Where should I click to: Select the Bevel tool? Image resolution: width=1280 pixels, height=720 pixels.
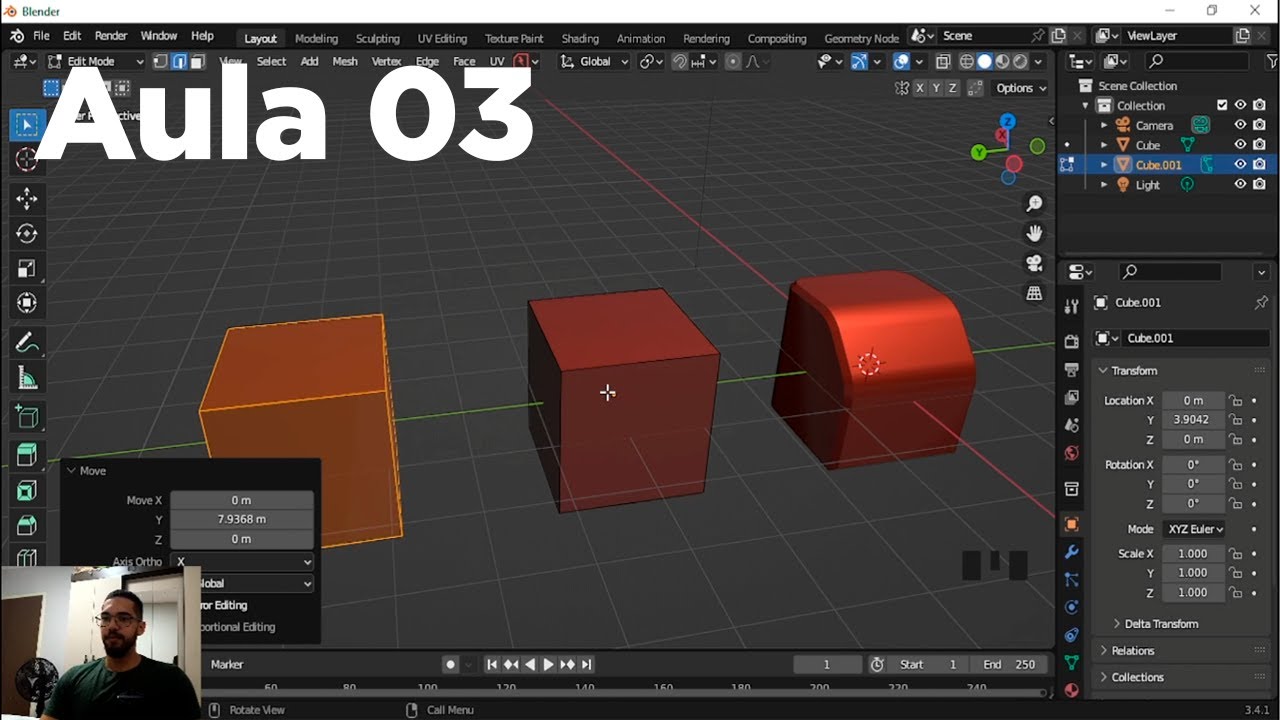27,526
